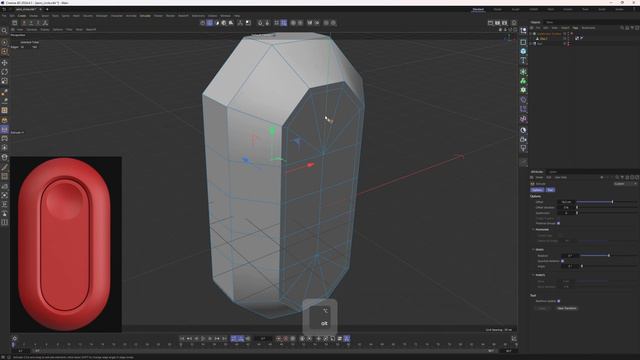Click the Object Manager search icon
640x360 pixels.
622,28
